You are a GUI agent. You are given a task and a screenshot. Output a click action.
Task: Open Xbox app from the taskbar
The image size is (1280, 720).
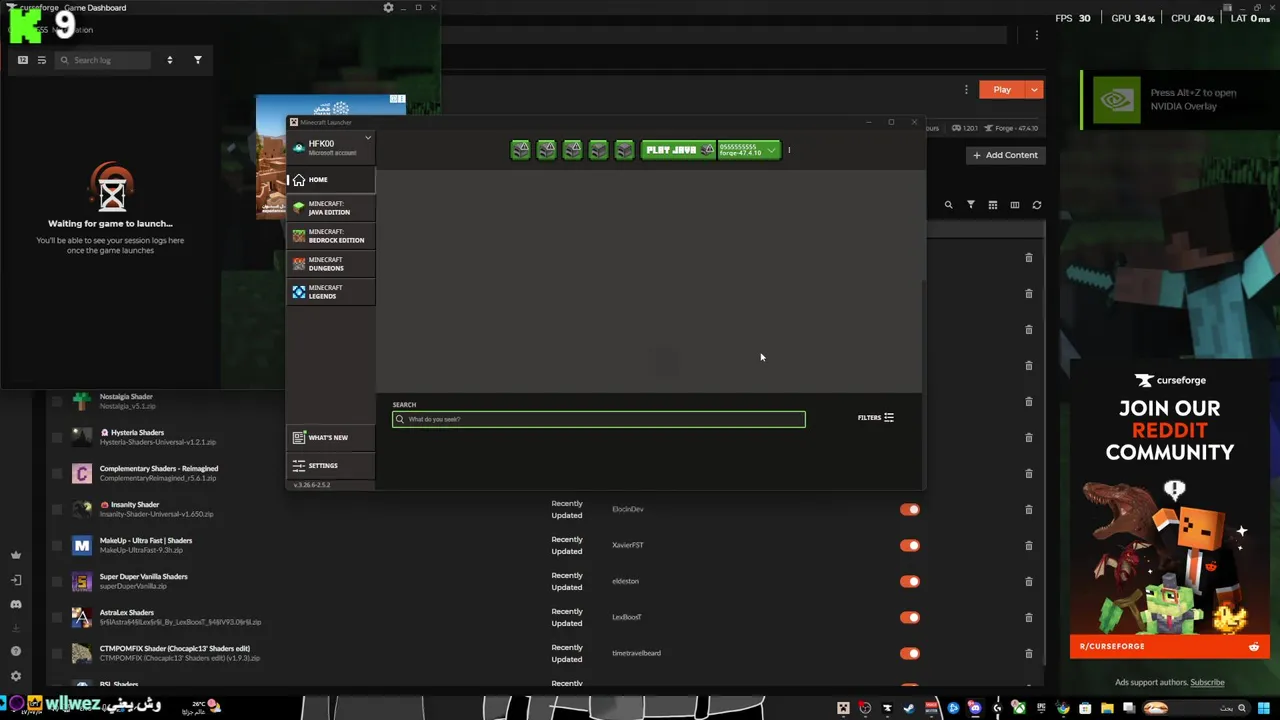pyautogui.click(x=1019, y=709)
